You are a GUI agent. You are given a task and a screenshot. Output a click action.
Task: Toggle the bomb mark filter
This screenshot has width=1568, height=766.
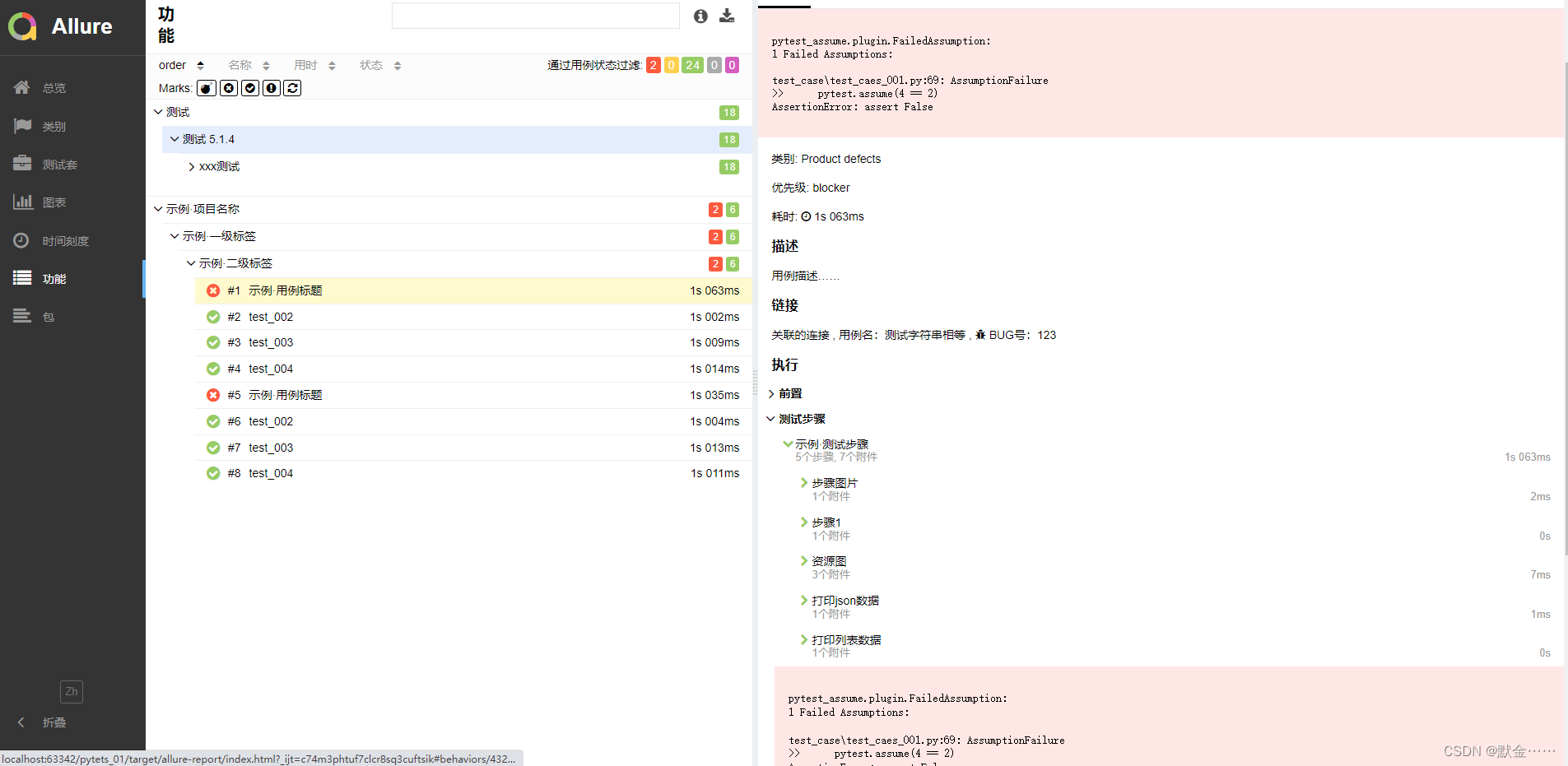pyautogui.click(x=205, y=88)
